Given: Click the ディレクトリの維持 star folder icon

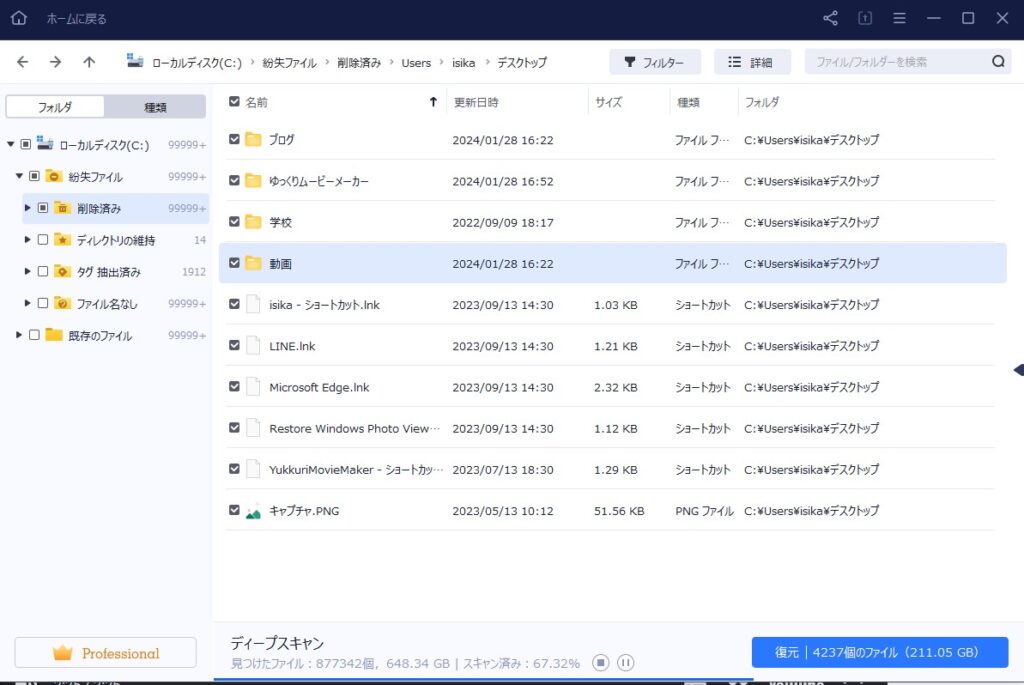Looking at the screenshot, I should pos(62,240).
